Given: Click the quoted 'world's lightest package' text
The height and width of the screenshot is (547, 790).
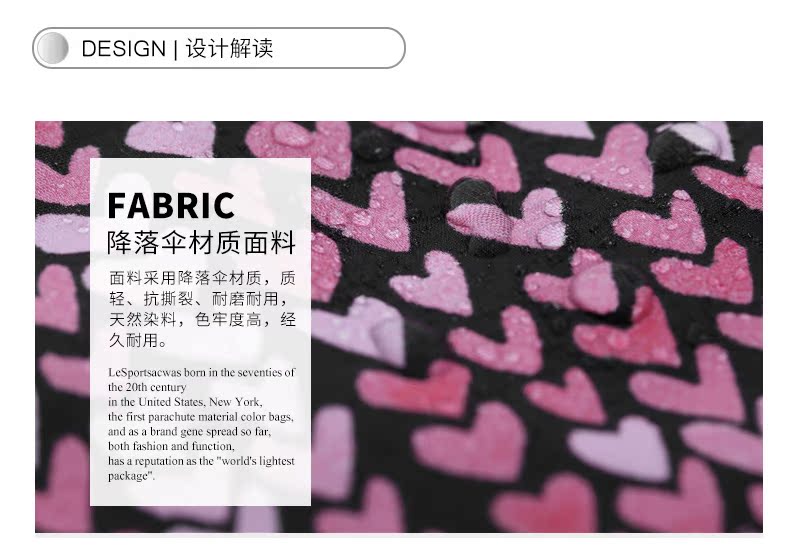Looking at the screenshot, I should [201, 468].
